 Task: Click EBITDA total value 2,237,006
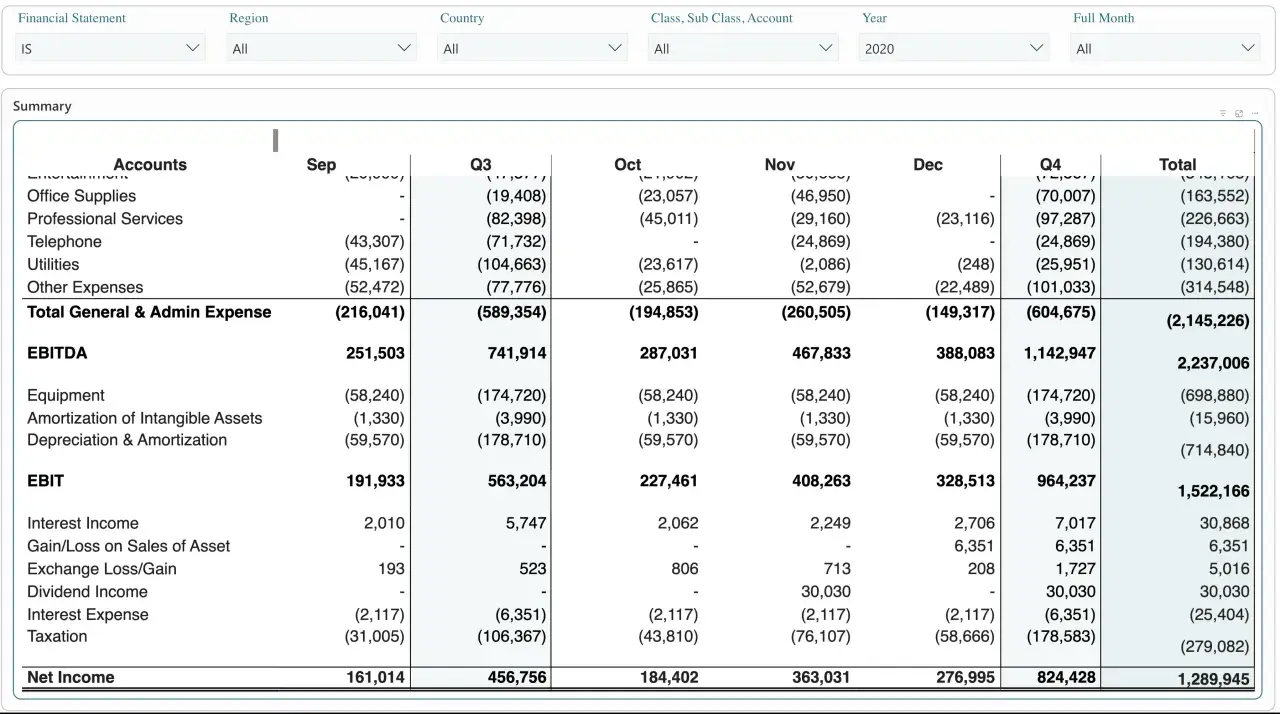tap(1213, 363)
